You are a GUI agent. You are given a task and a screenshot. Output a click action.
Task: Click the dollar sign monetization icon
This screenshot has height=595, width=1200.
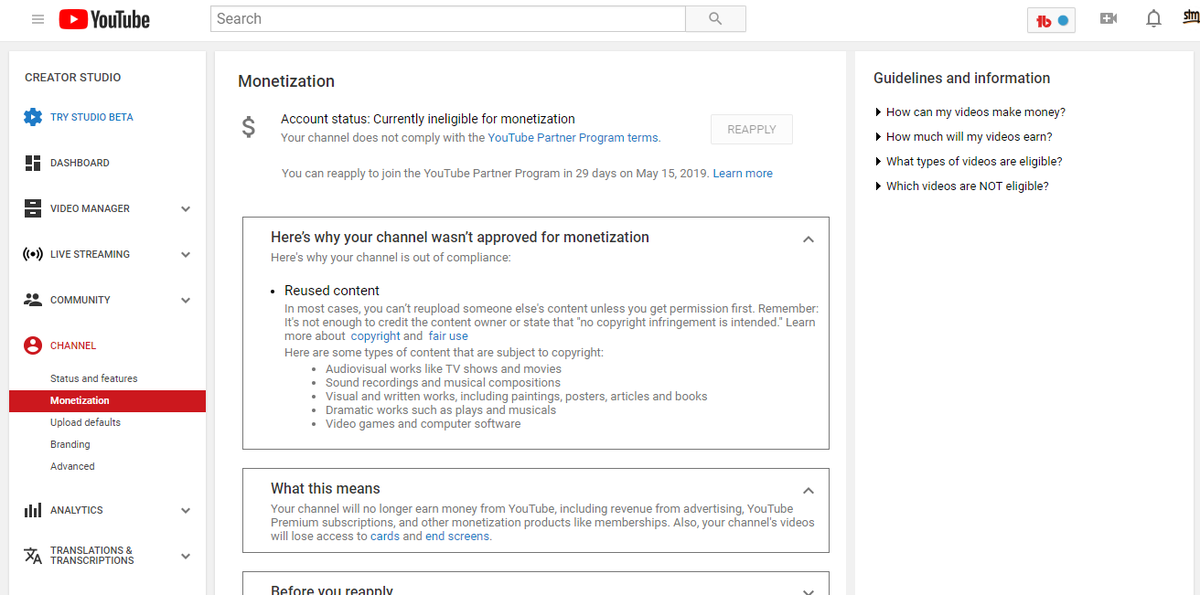(249, 128)
